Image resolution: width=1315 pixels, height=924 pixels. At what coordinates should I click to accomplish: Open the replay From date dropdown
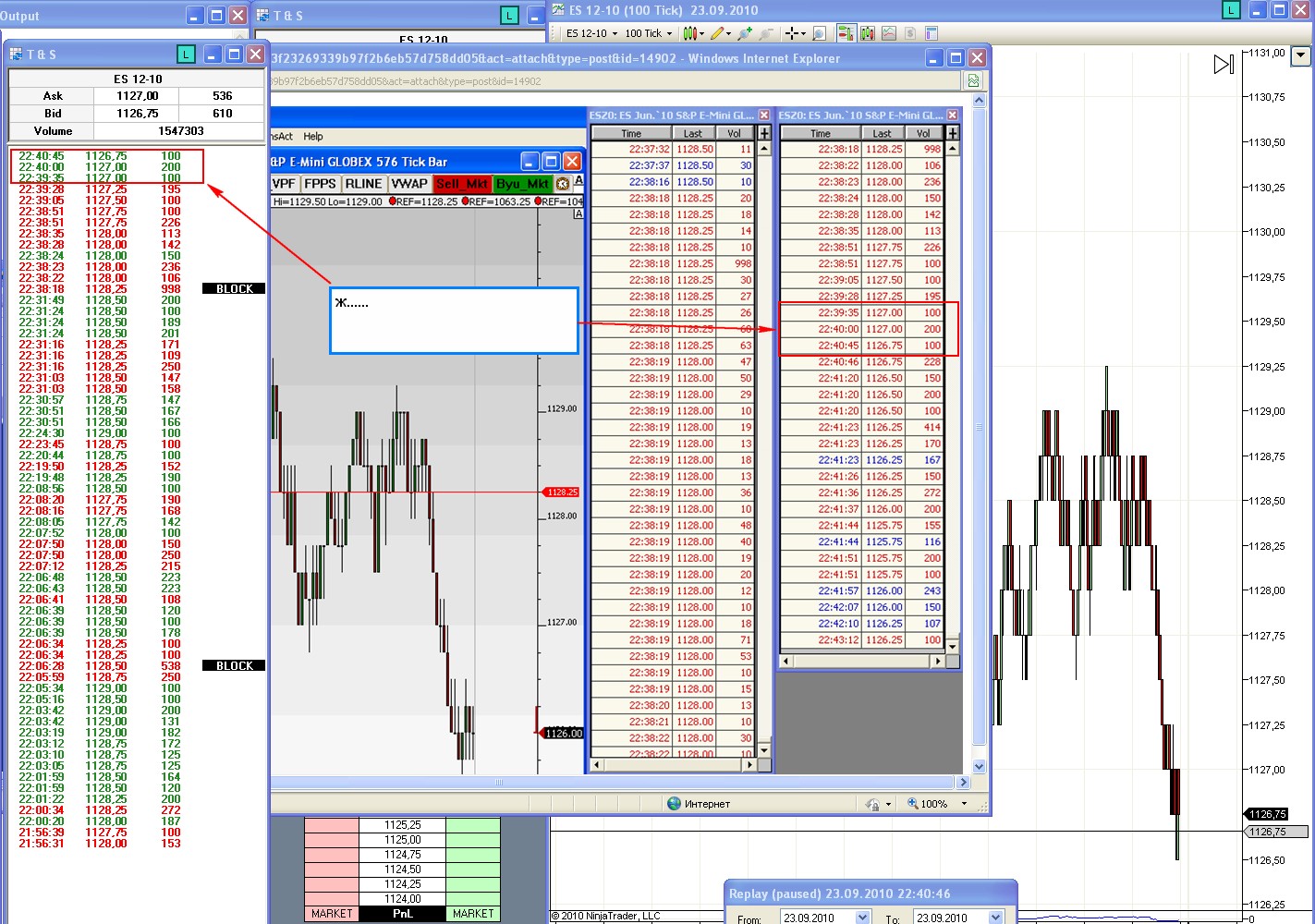coord(862,918)
